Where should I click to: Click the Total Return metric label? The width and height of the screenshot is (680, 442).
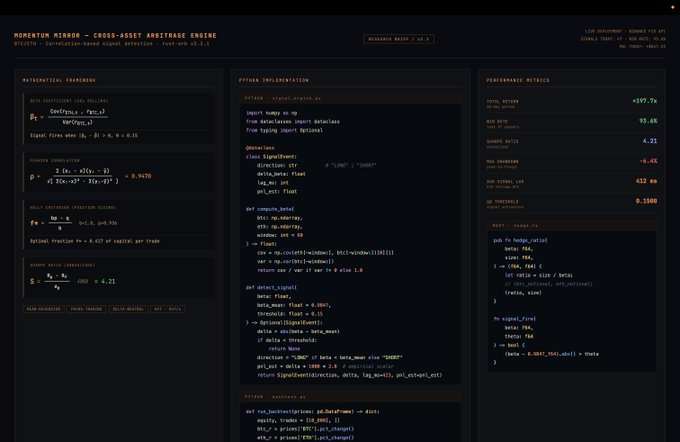[502, 101]
